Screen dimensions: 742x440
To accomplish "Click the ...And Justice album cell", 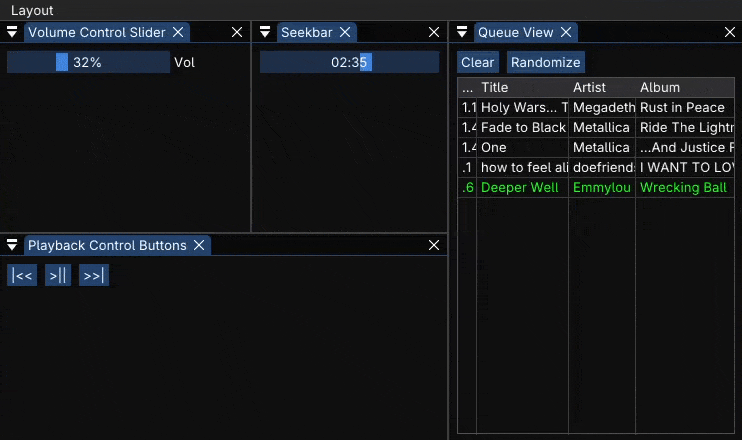I will 685,147.
